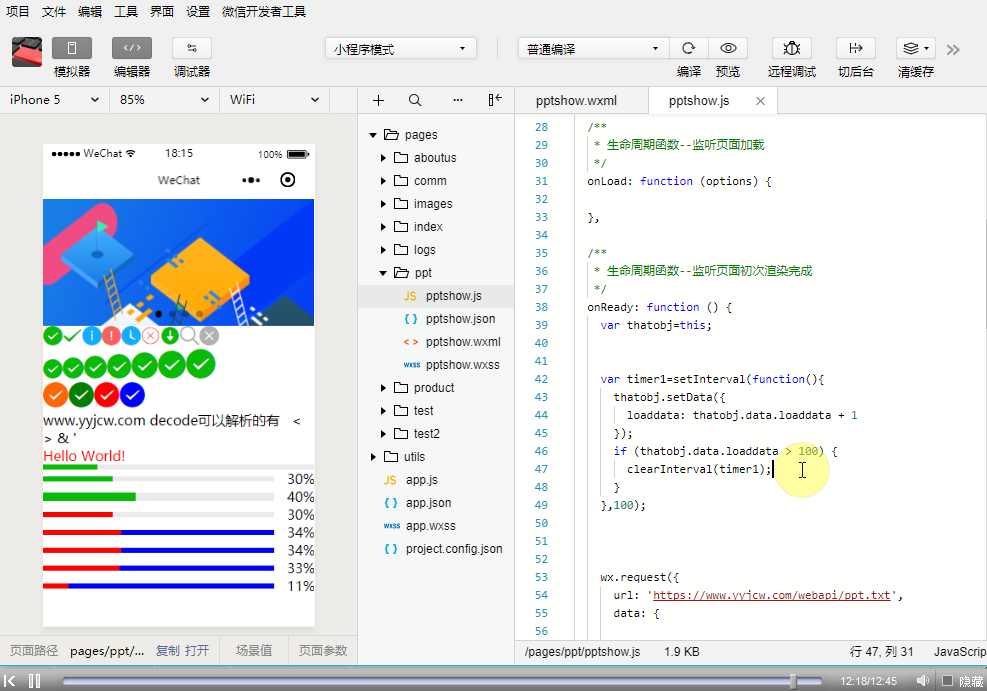
Task: Select pptshow.wxss in the file tree
Action: pyautogui.click(x=436, y=365)
